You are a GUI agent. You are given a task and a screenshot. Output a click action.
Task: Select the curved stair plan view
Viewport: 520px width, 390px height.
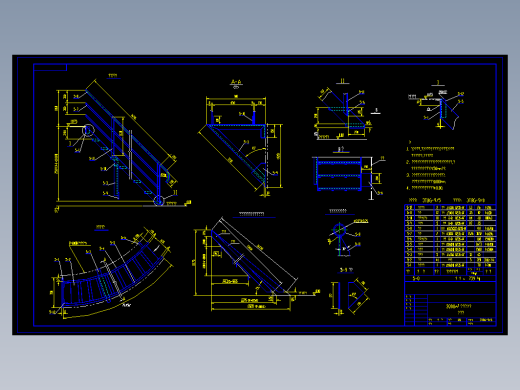[112, 273]
